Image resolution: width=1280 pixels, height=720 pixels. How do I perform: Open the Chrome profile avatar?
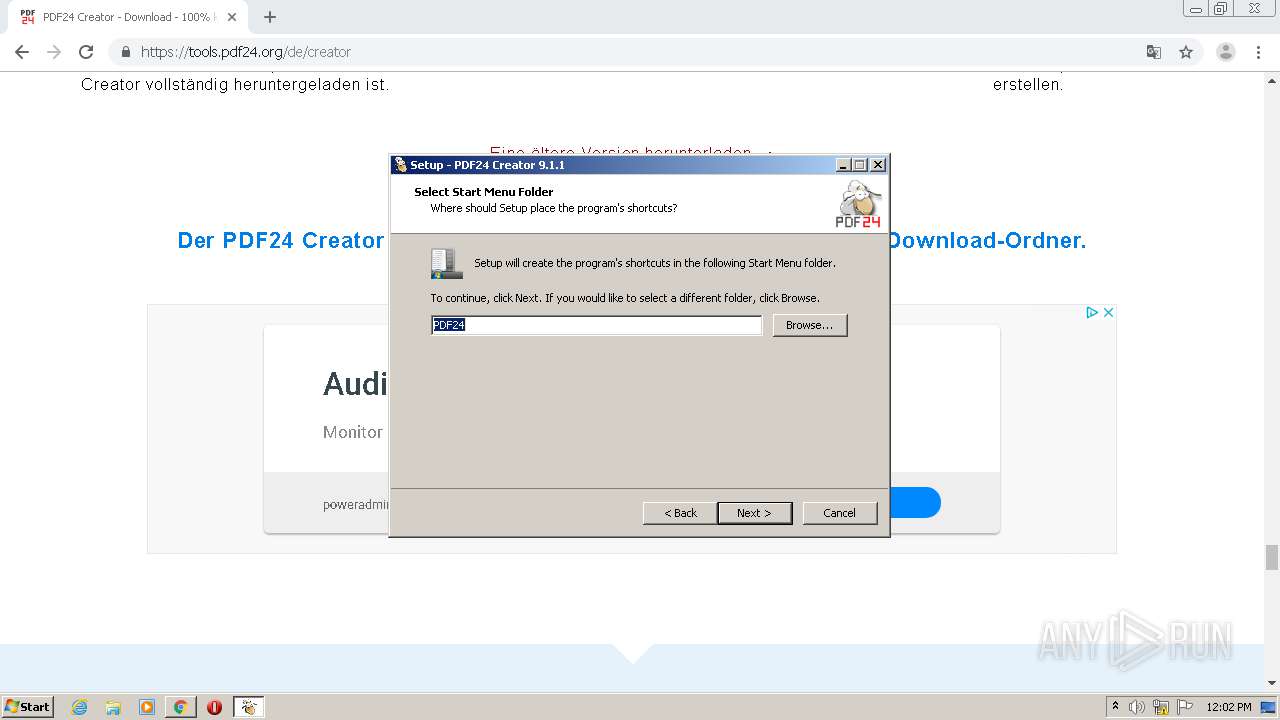1226,52
